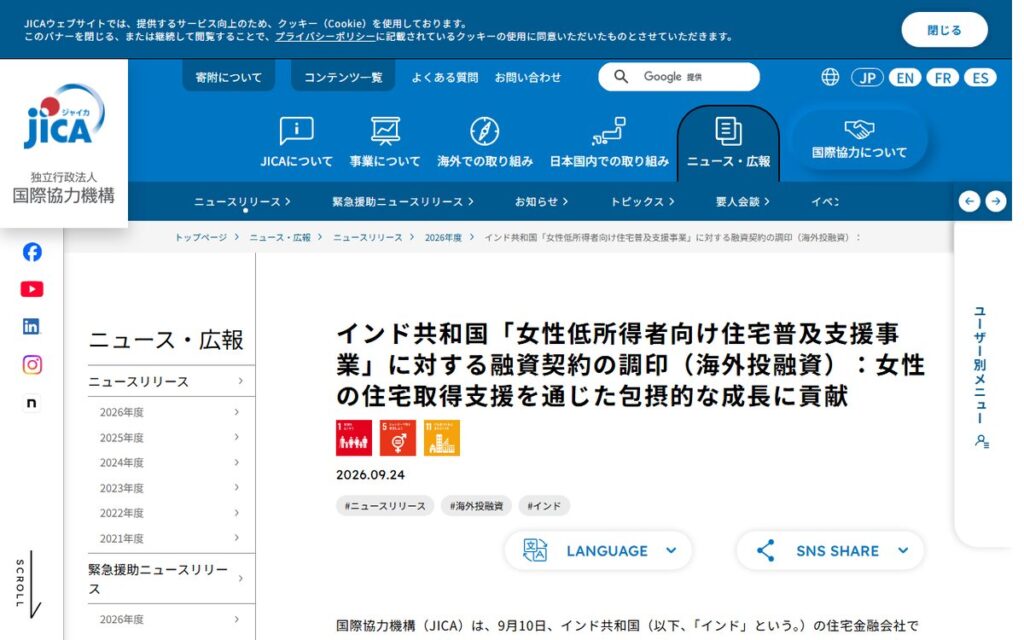Click the SNS share icon
The height and width of the screenshot is (640, 1024).
point(765,551)
